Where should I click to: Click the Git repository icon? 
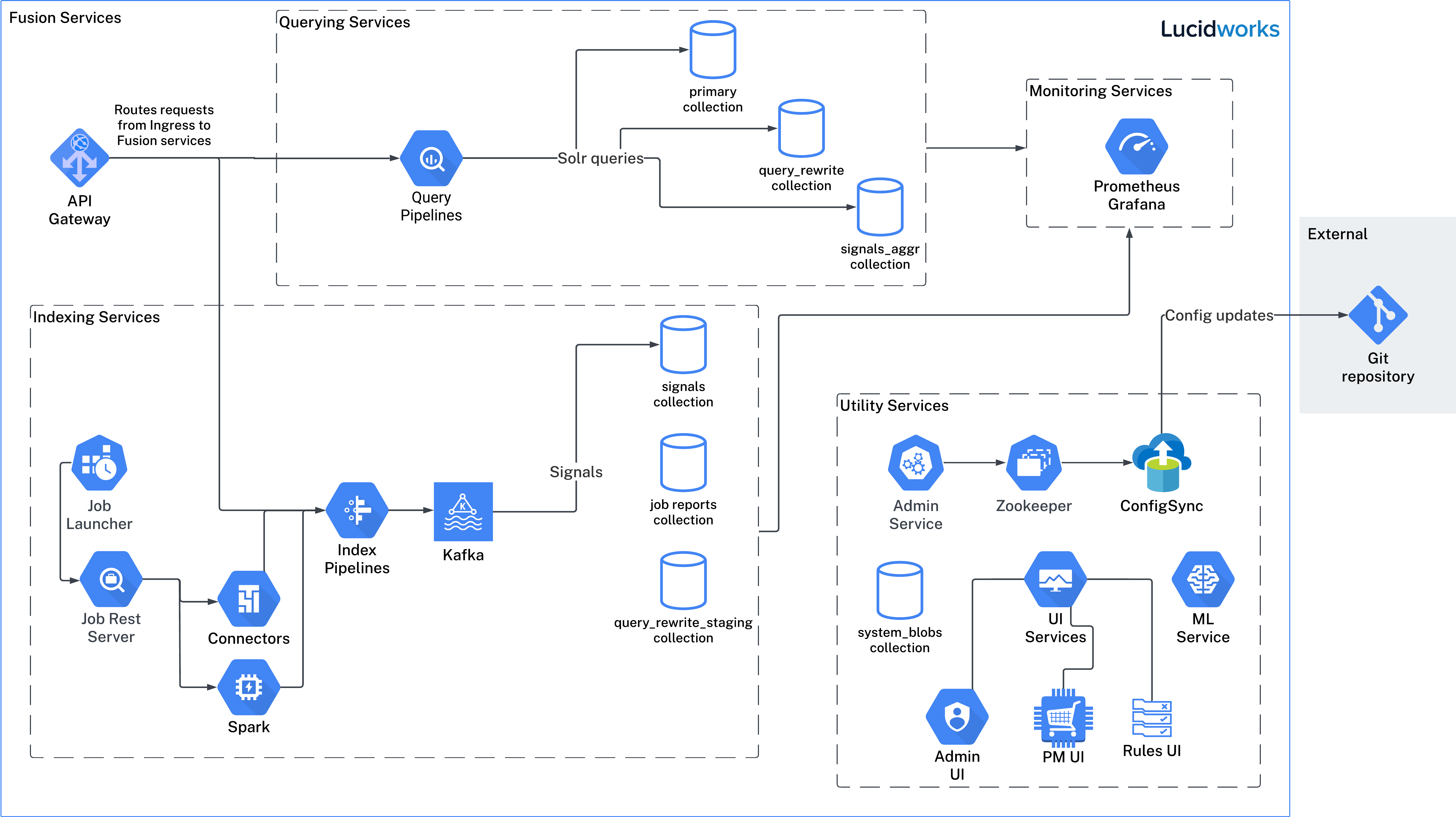coord(1378,315)
